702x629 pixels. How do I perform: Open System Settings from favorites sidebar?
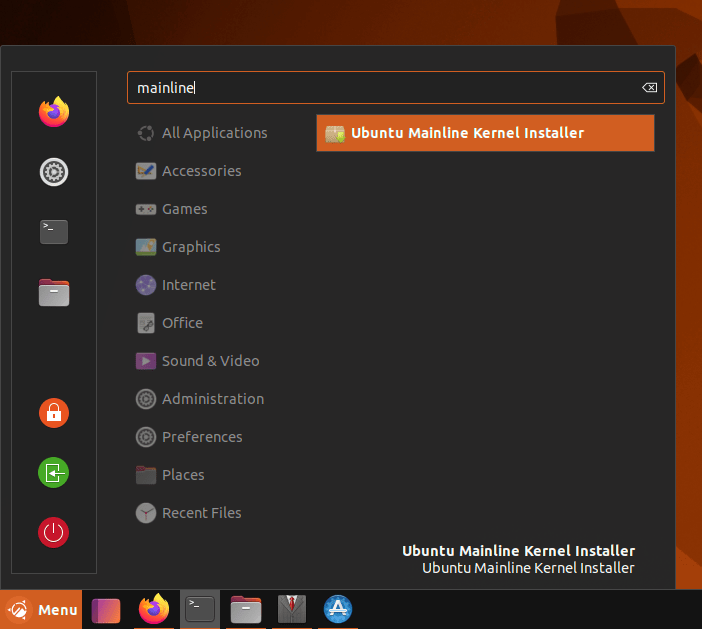point(54,172)
